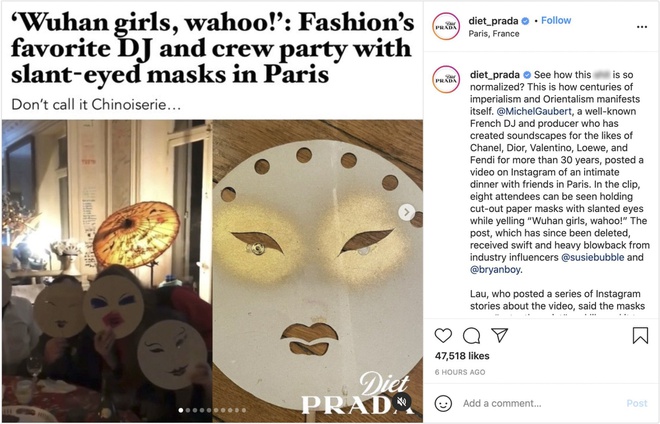Unmute the video with the speaker icon
This screenshot has width=660, height=424.
[402, 402]
